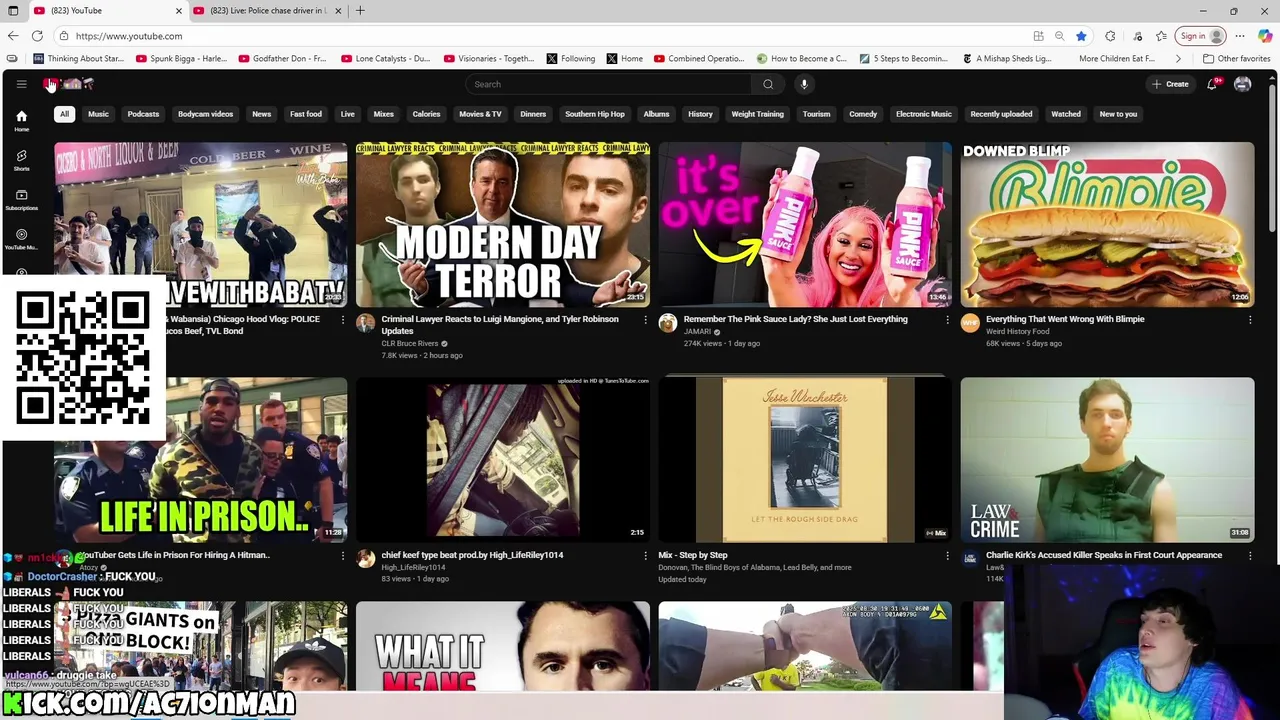1280x720 pixels.
Task: Select the Mixes filter chip
Action: (383, 114)
